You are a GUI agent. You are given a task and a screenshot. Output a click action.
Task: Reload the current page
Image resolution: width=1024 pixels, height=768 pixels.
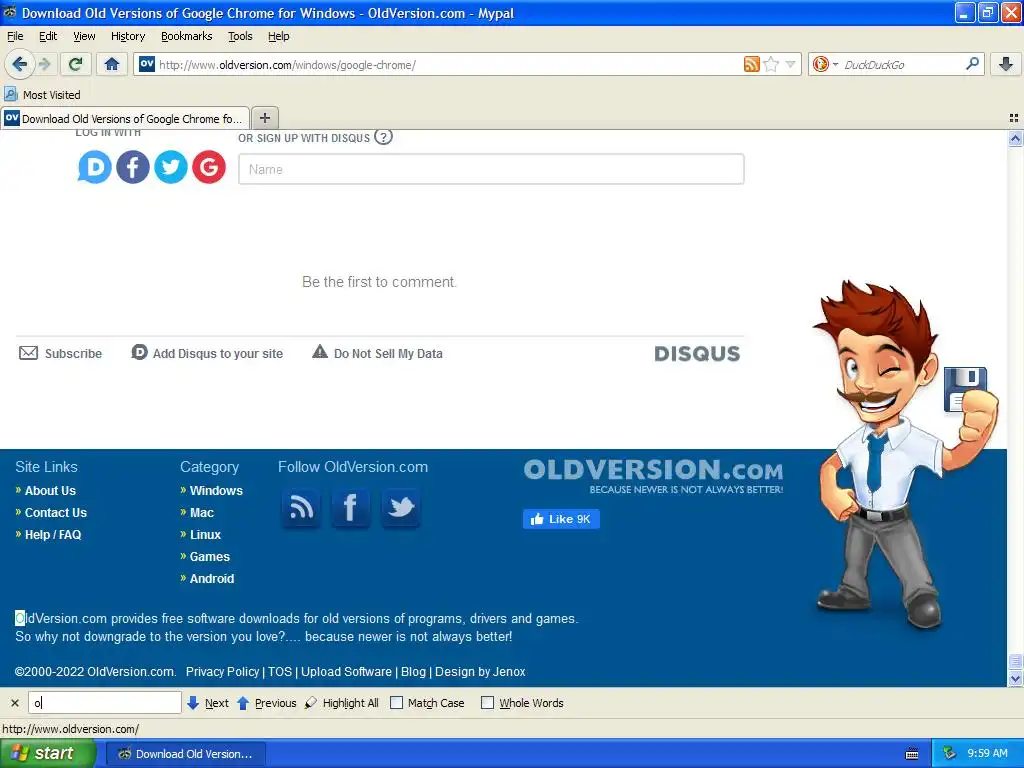75,64
